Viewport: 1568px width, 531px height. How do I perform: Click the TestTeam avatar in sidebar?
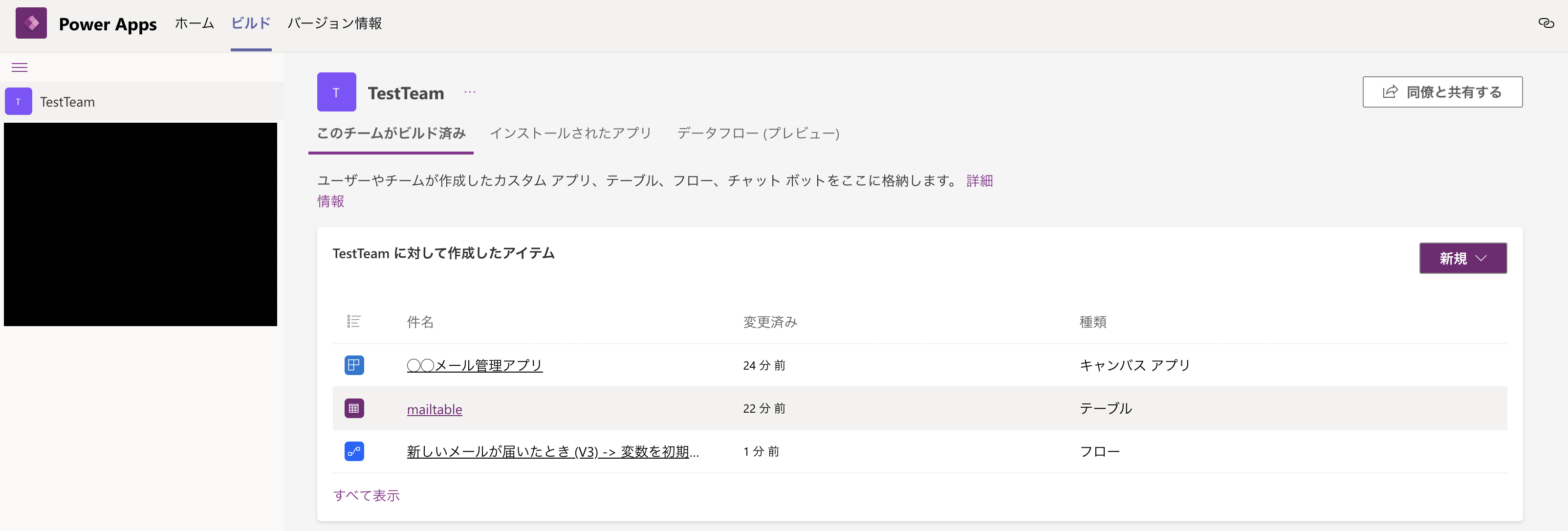(x=18, y=102)
